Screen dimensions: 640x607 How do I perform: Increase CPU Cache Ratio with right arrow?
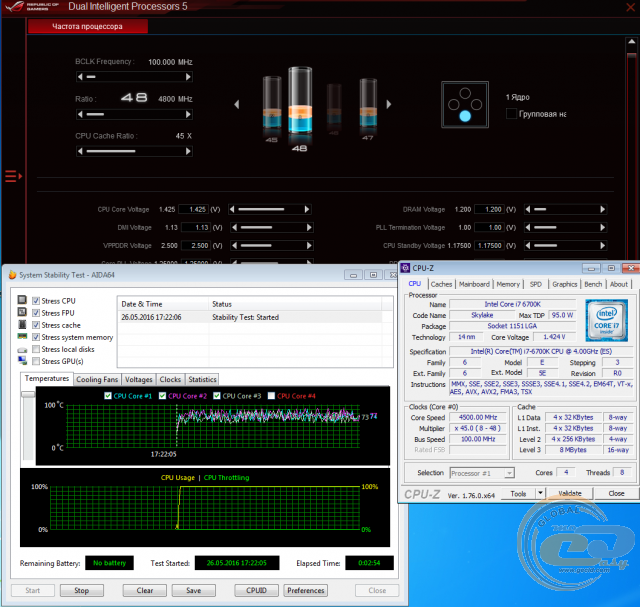coord(188,151)
